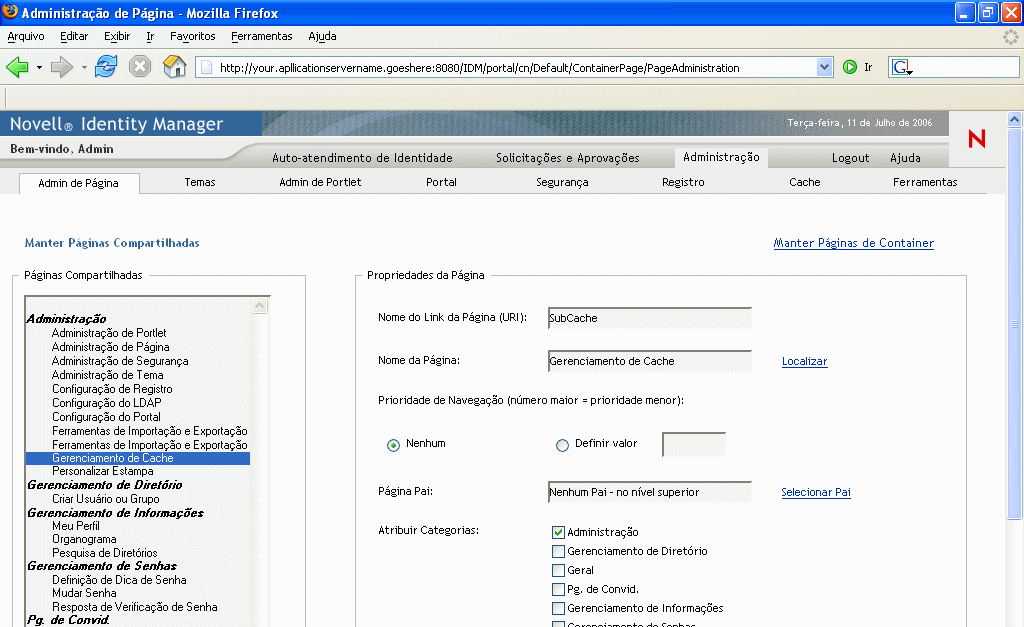Screen dimensions: 1024x627
Task: Select Criar Usuário ou Grupo item
Action: [106, 499]
